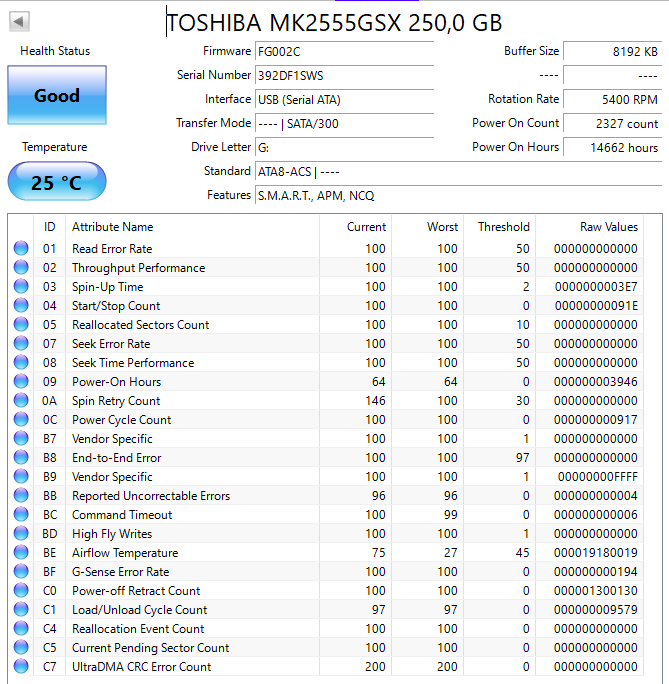This screenshot has height=684, width=669.
Task: Select the Serial Number field
Action: (x=344, y=75)
